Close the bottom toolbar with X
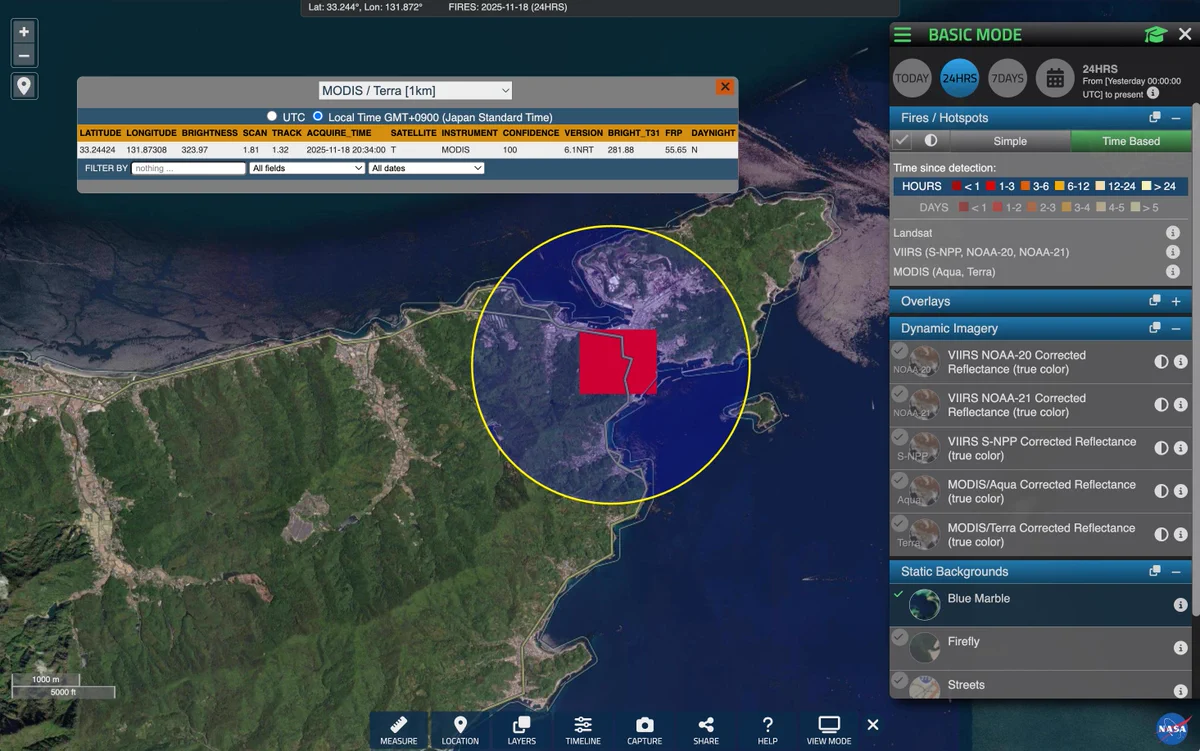 coord(873,725)
